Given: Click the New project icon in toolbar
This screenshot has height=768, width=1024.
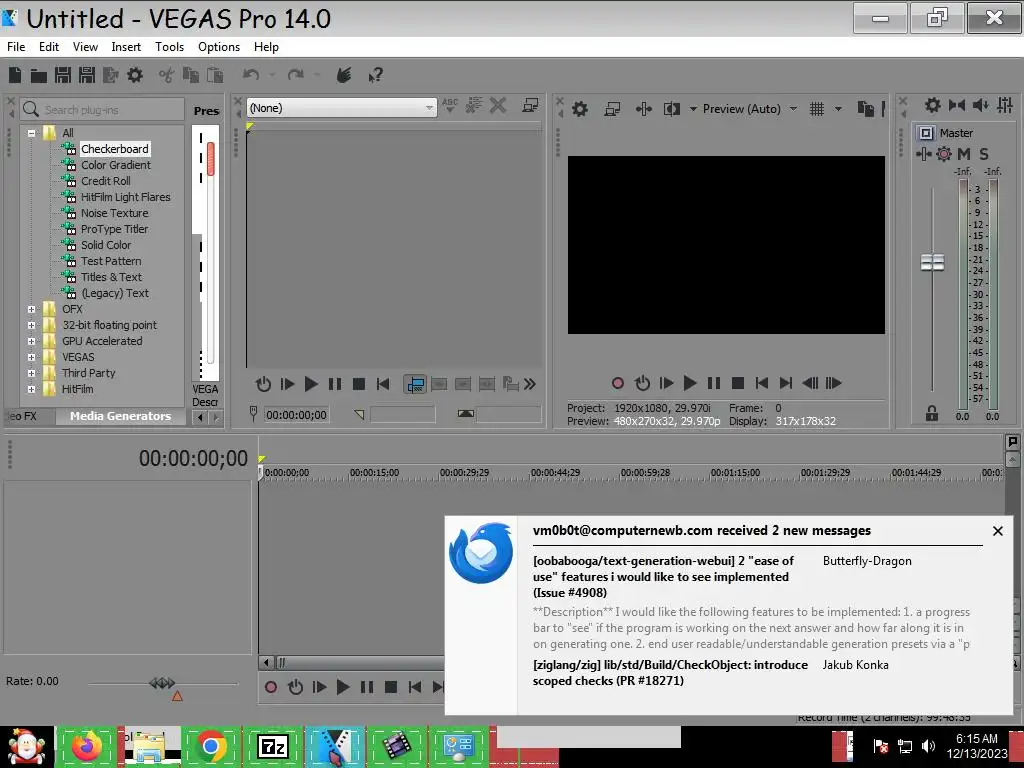Looking at the screenshot, I should tap(15, 75).
